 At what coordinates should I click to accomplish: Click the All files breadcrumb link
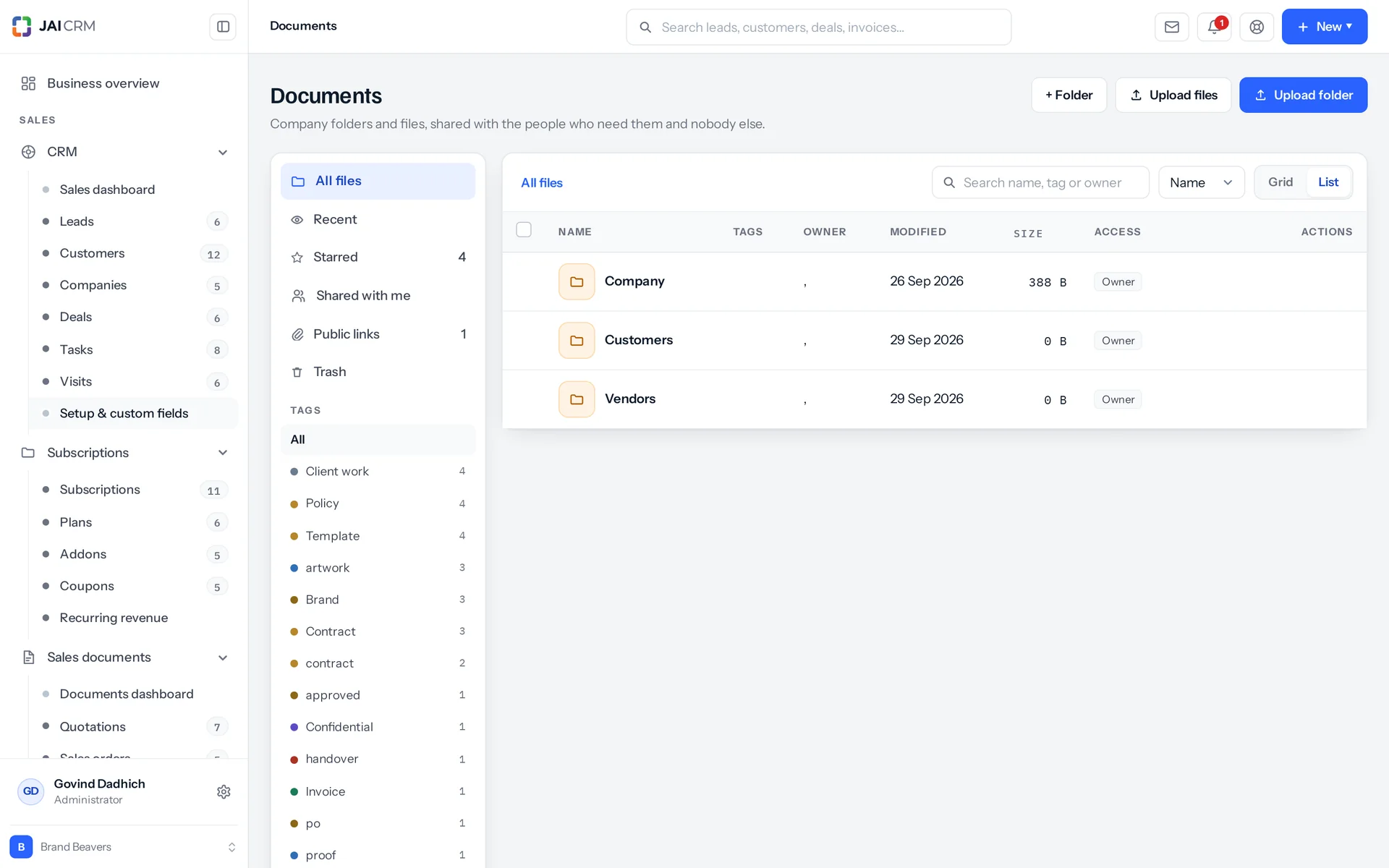click(541, 183)
